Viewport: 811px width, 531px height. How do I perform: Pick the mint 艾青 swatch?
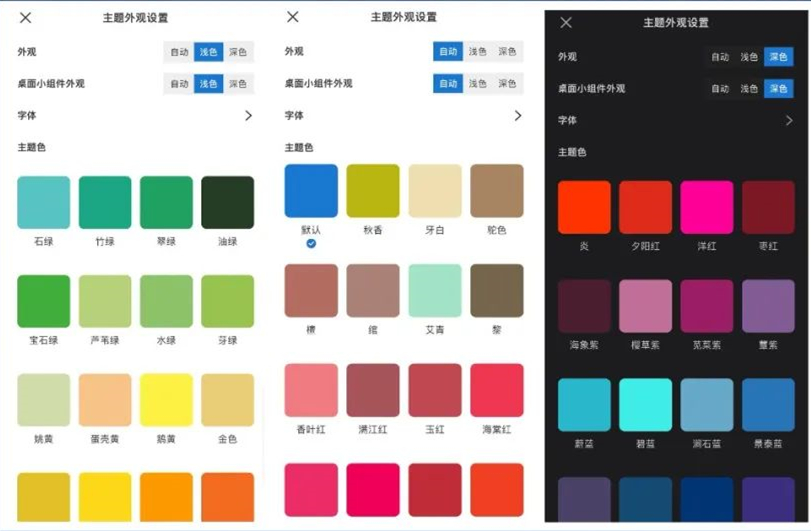click(x=435, y=291)
